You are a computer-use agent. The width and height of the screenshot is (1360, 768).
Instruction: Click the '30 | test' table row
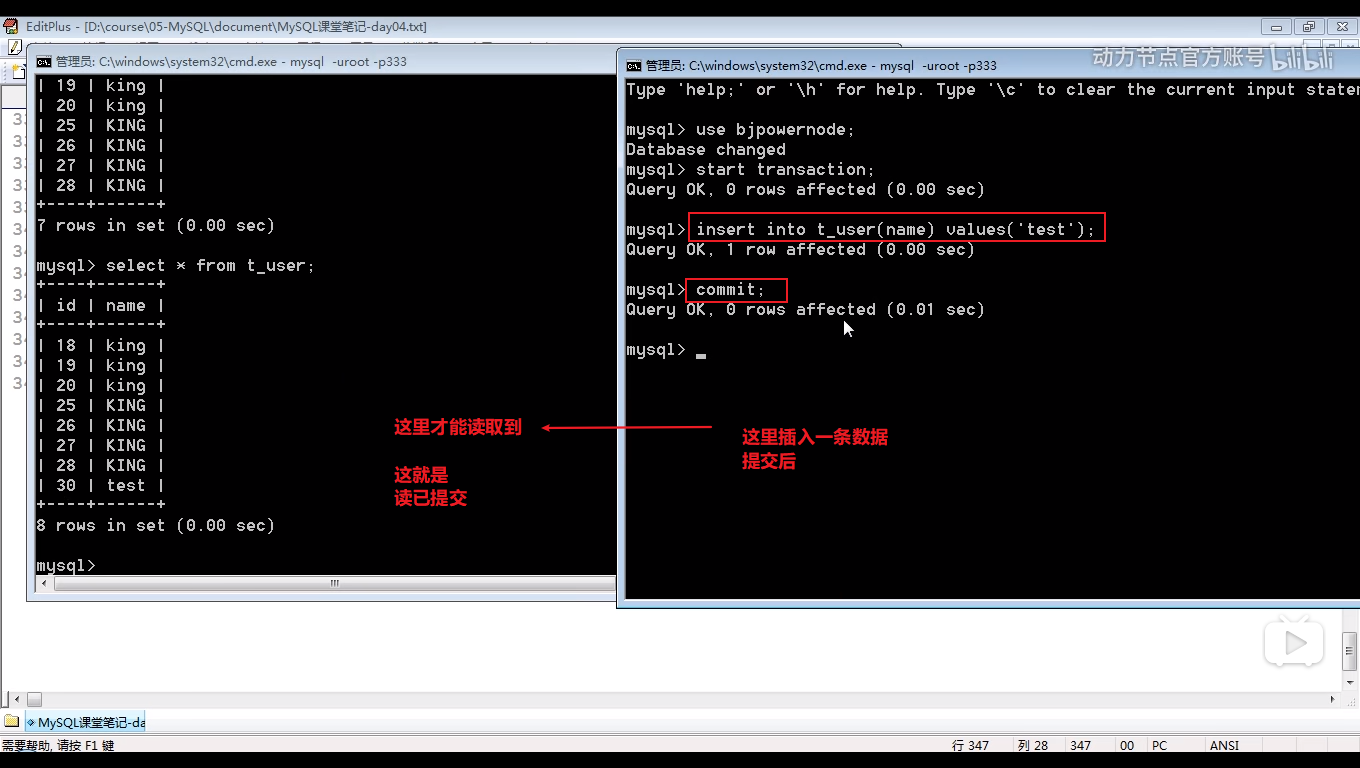(x=100, y=485)
